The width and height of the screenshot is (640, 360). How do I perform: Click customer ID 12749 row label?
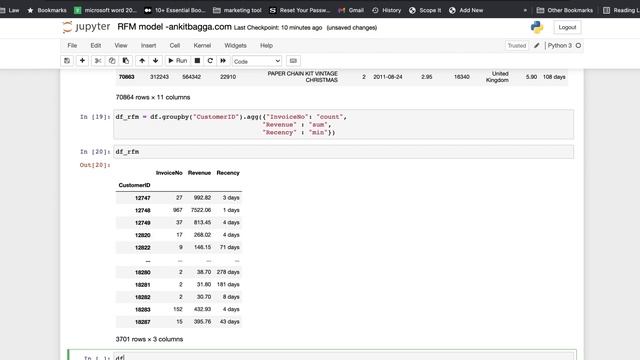point(142,223)
